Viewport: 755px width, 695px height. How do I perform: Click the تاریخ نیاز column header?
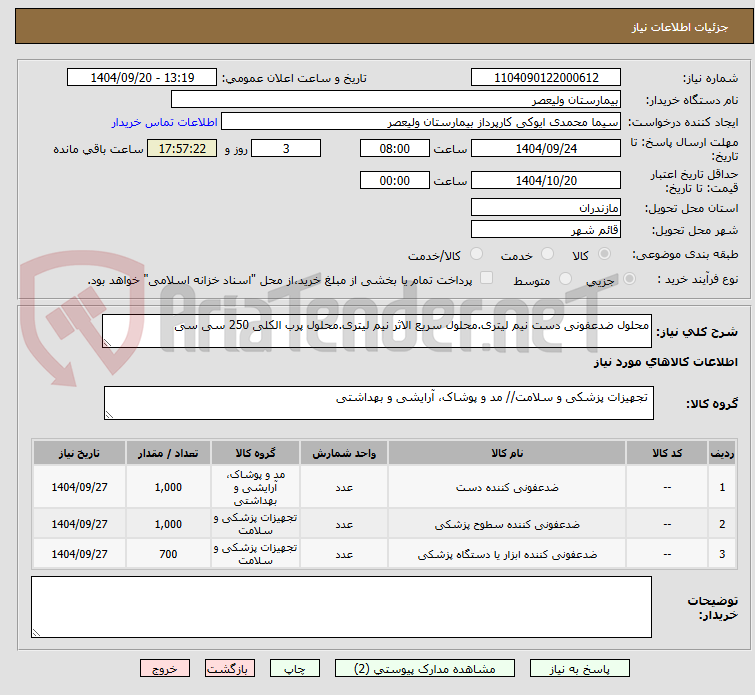(x=79, y=453)
